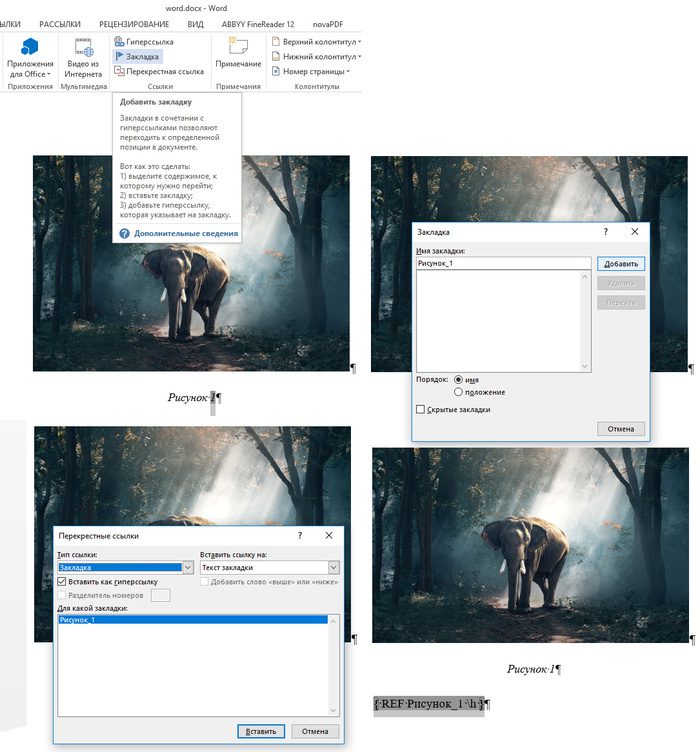Viewport: 700px width, 752px height.
Task: Enable the Скрытые закладки checkbox
Action: [x=420, y=410]
